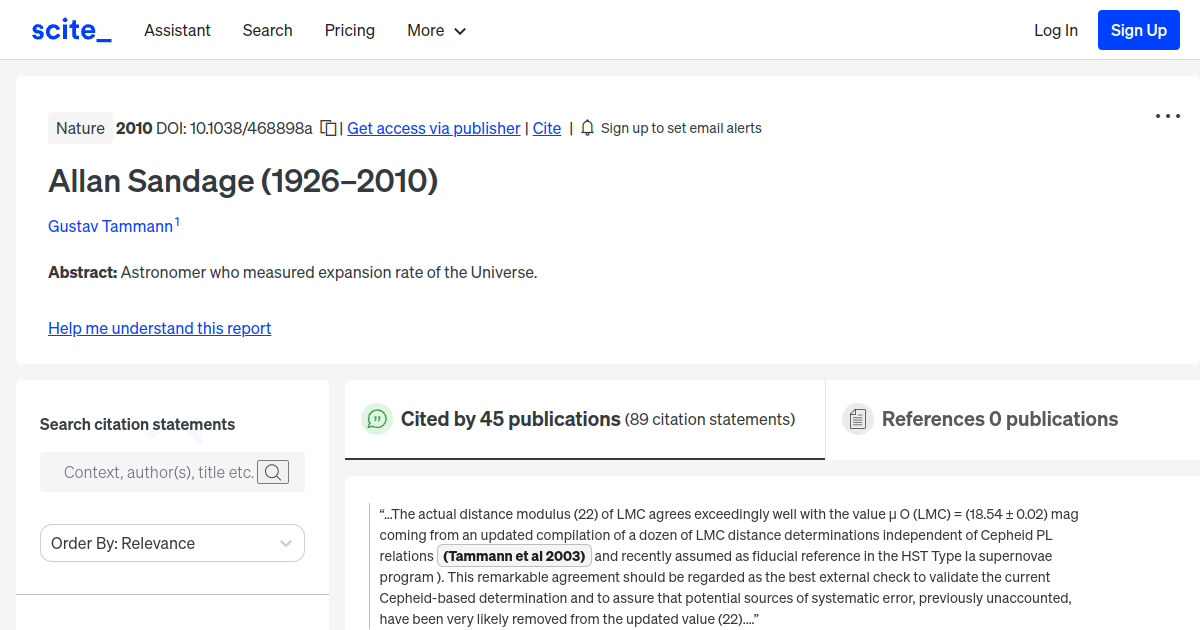Click the Sign Up button

pyautogui.click(x=1138, y=30)
